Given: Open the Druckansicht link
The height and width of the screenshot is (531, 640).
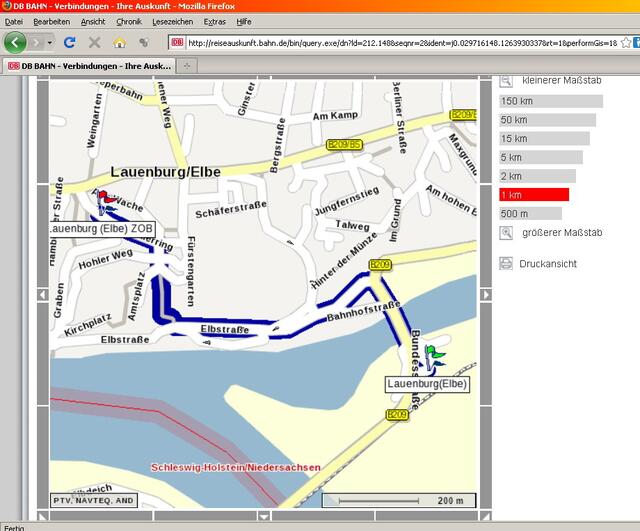Looking at the screenshot, I should [548, 264].
